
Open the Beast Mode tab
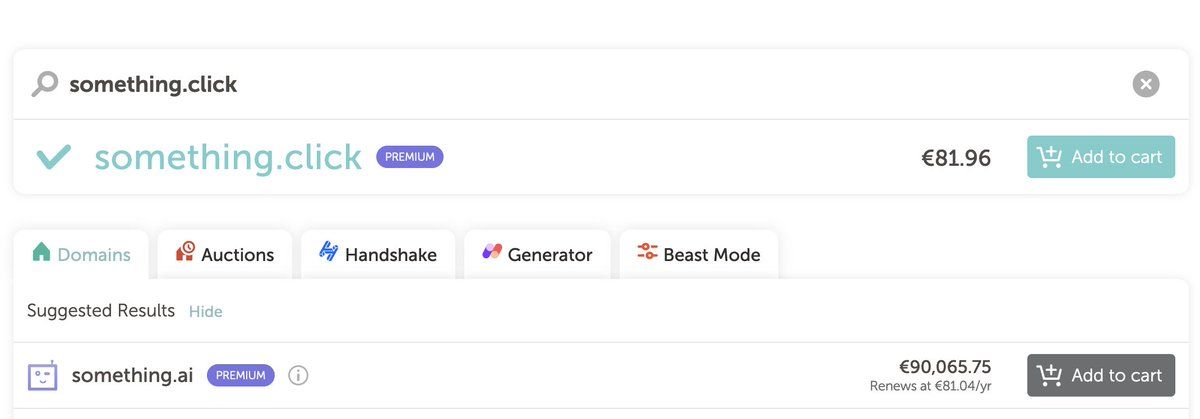(699, 255)
